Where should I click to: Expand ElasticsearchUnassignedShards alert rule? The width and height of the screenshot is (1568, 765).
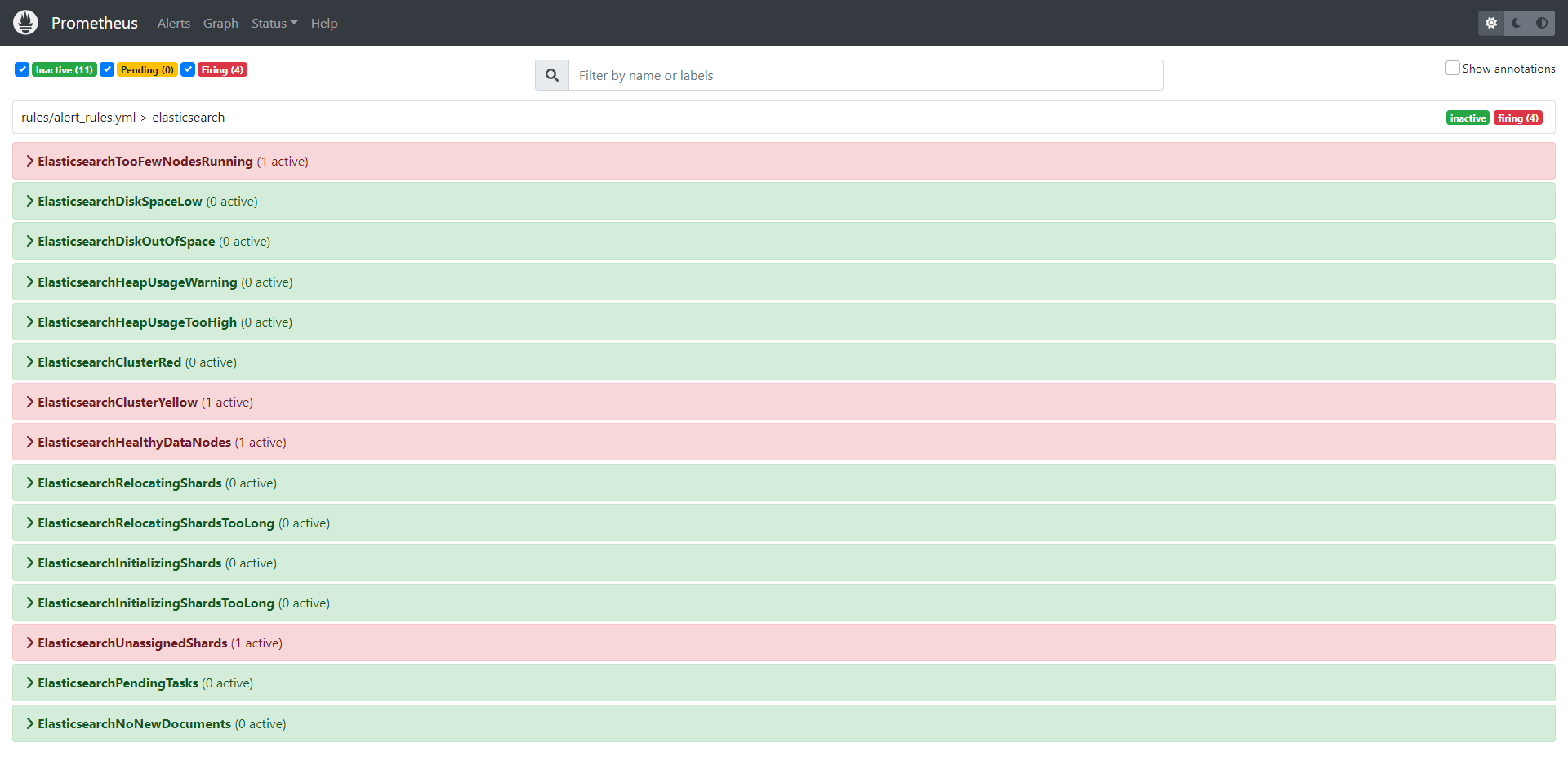point(784,643)
